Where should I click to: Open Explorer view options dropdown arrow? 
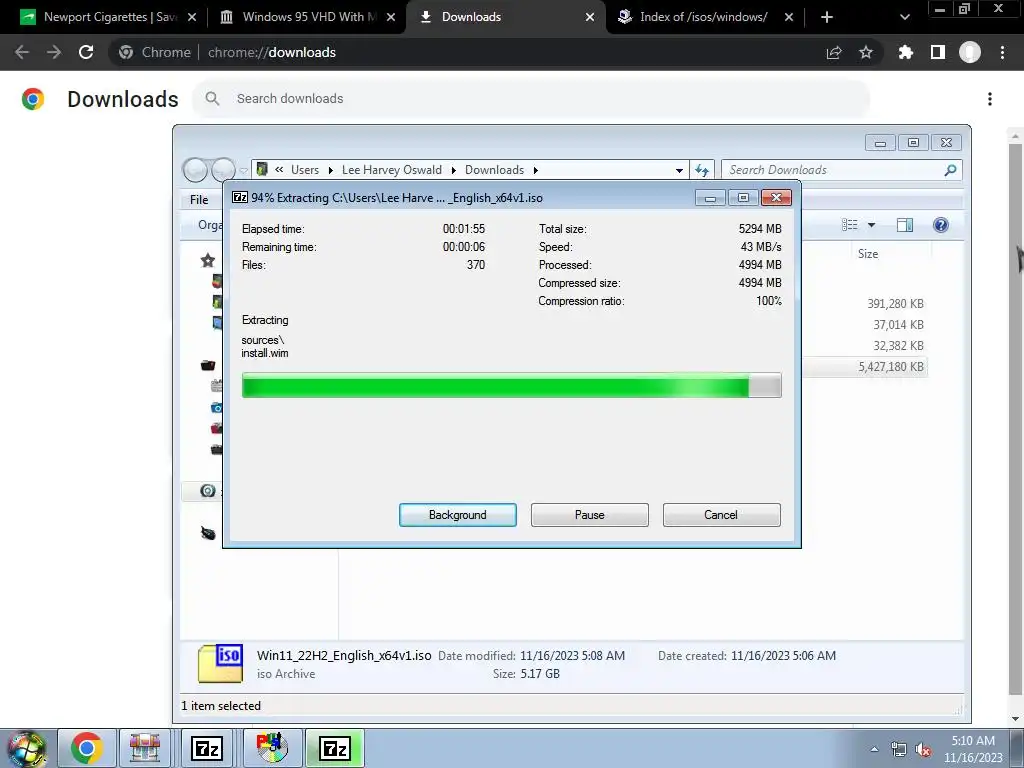click(871, 225)
